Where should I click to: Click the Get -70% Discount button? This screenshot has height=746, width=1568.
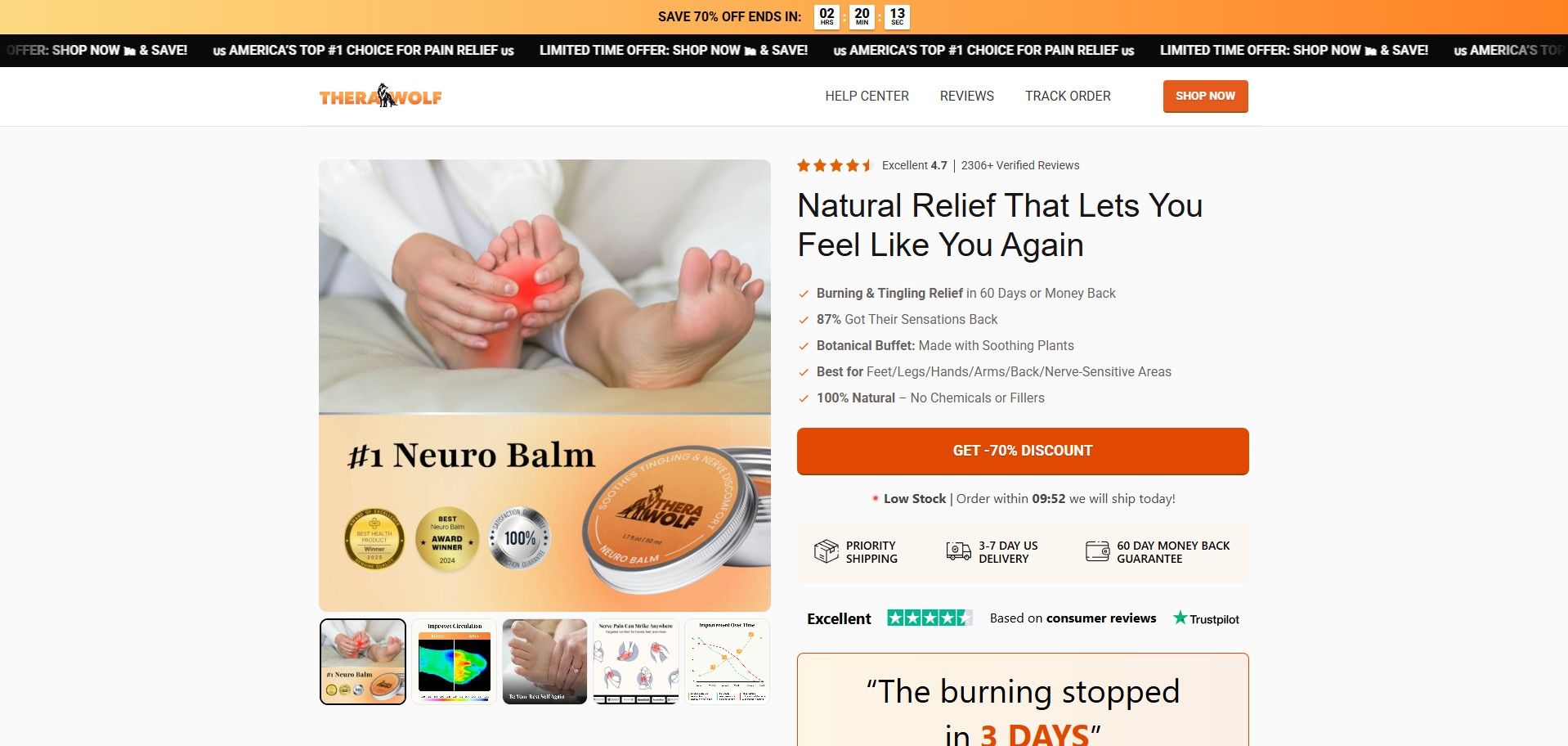(1023, 451)
